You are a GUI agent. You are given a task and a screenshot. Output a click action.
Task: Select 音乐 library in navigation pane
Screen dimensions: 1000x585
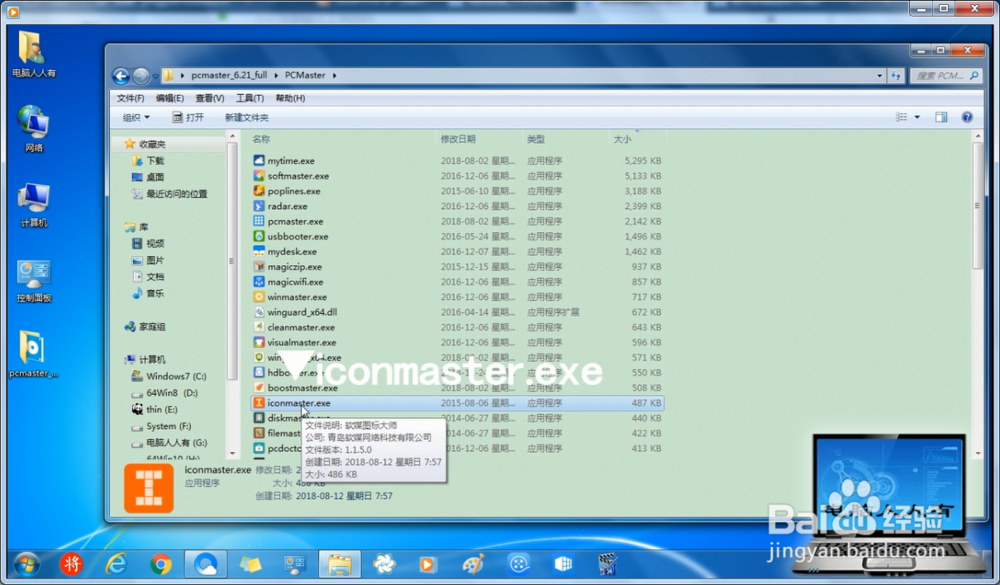point(155,293)
